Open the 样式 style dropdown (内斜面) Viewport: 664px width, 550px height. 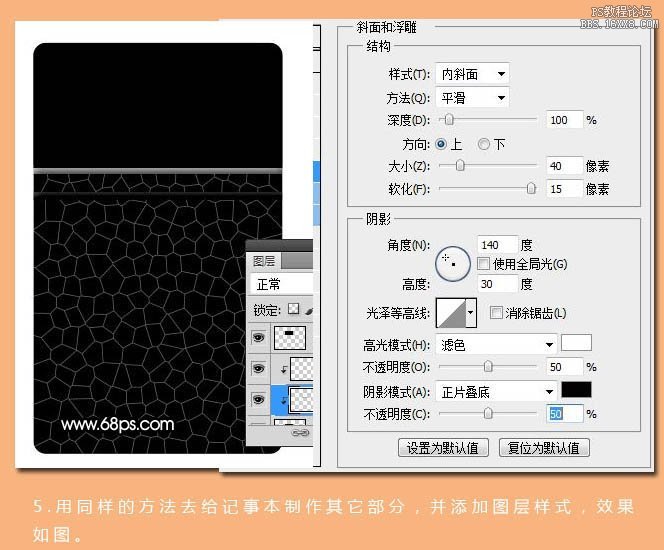(x=472, y=74)
